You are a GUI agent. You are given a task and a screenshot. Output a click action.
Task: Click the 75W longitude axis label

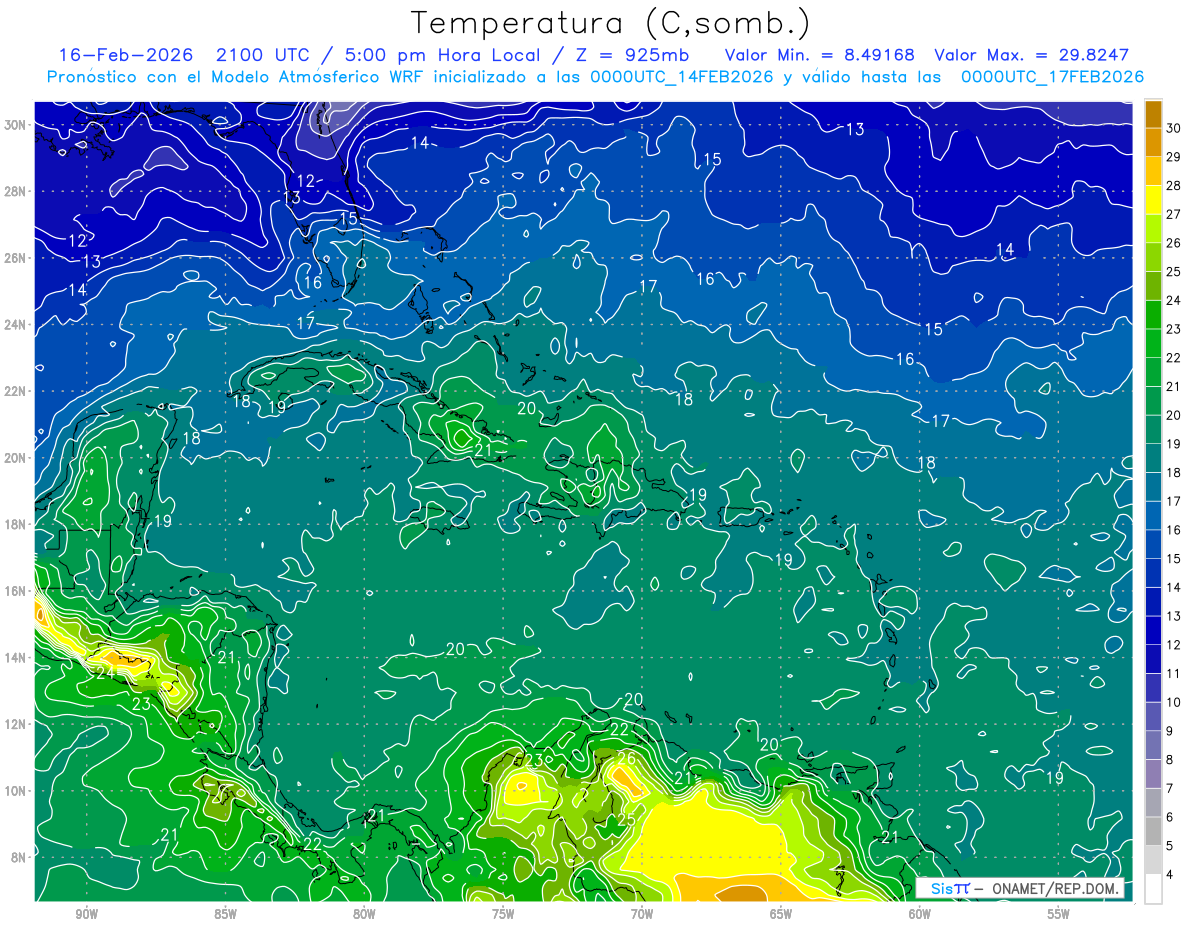tap(503, 913)
